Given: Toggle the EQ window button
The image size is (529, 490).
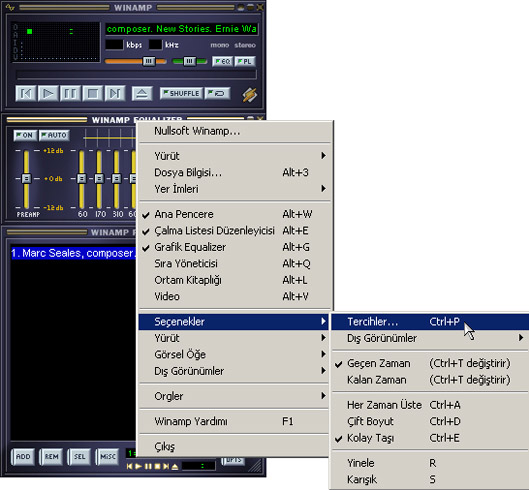Looking at the screenshot, I should pyautogui.click(x=222, y=61).
